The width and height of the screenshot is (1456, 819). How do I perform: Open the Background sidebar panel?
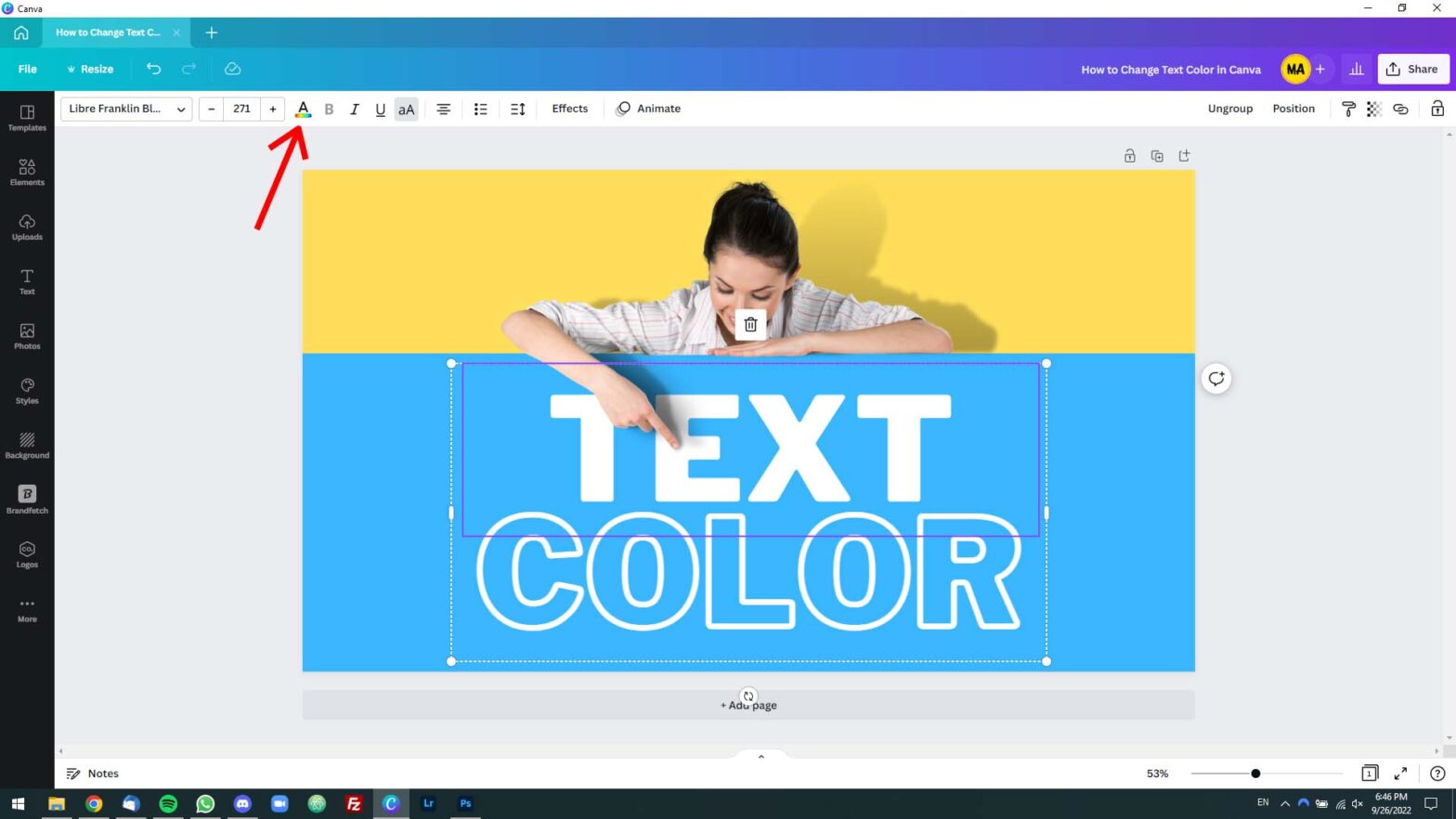point(27,446)
